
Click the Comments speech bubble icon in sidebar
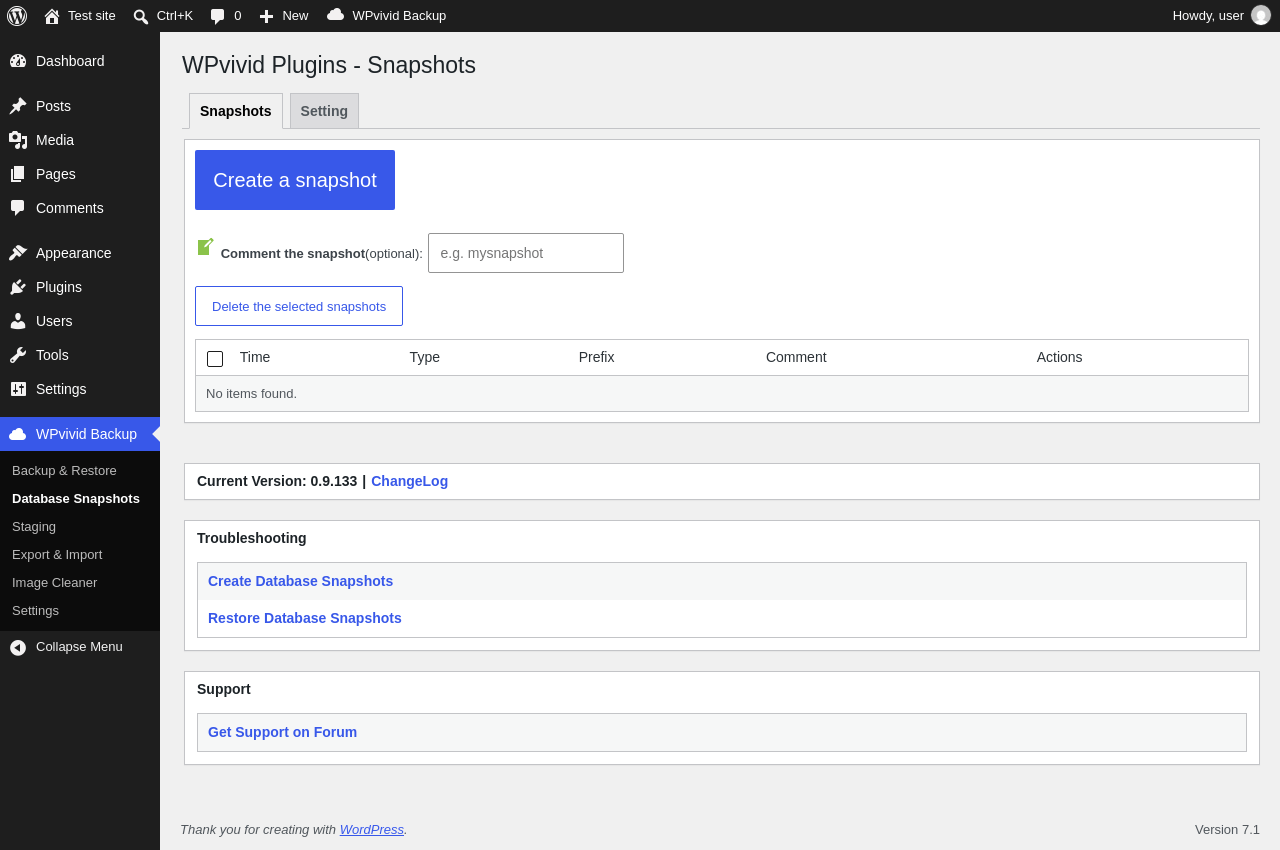point(18,208)
